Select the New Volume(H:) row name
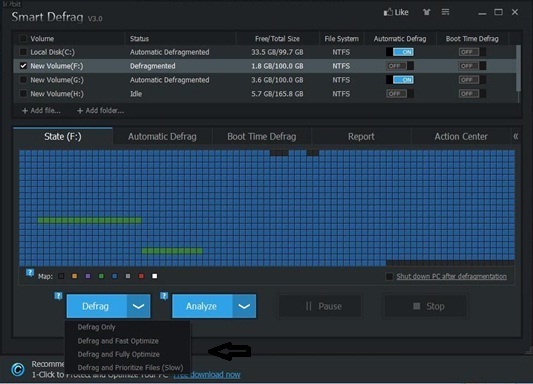Screen dimensions: 533x384 [57, 94]
